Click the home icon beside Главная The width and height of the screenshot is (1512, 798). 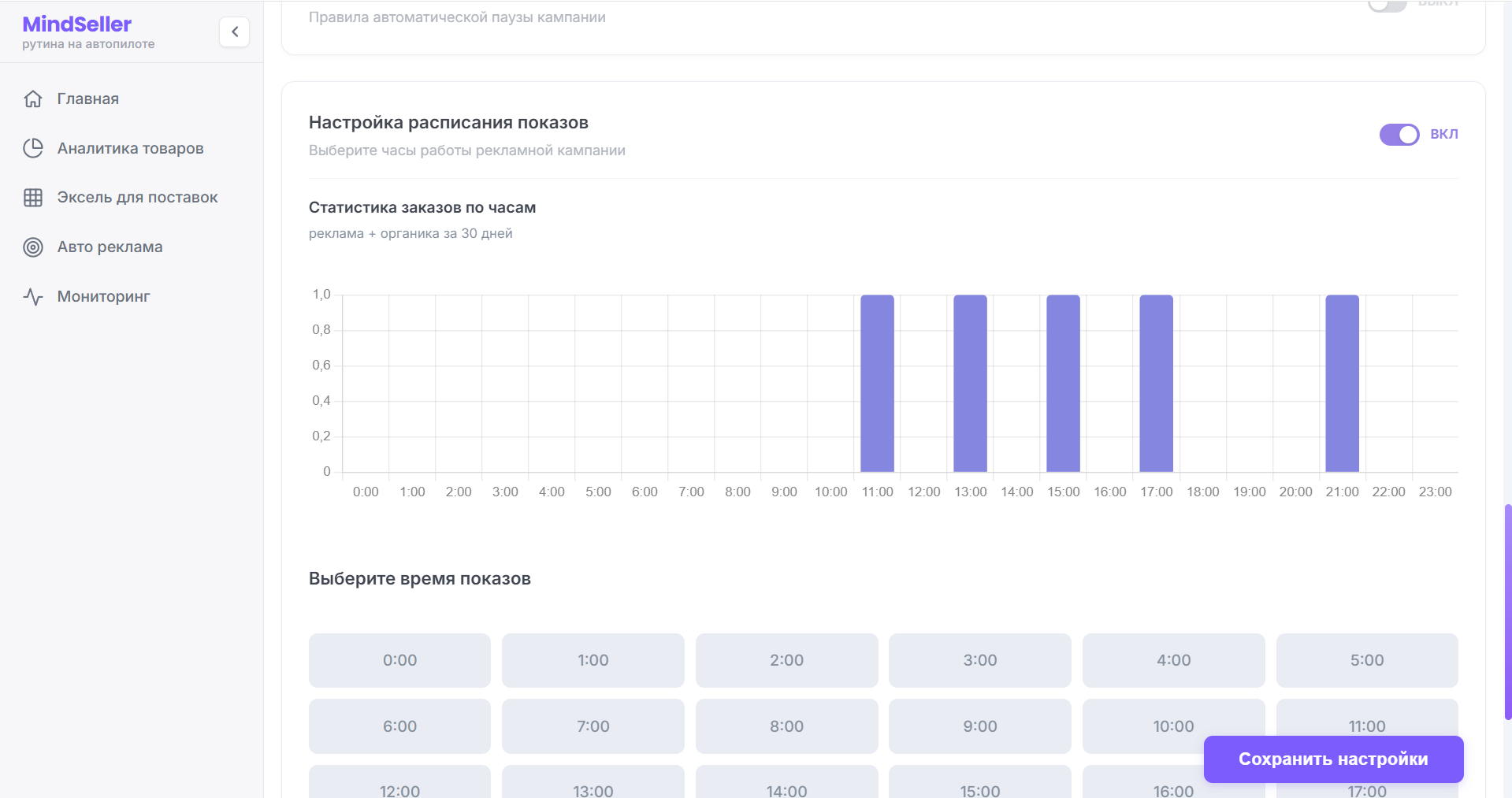tap(33, 98)
